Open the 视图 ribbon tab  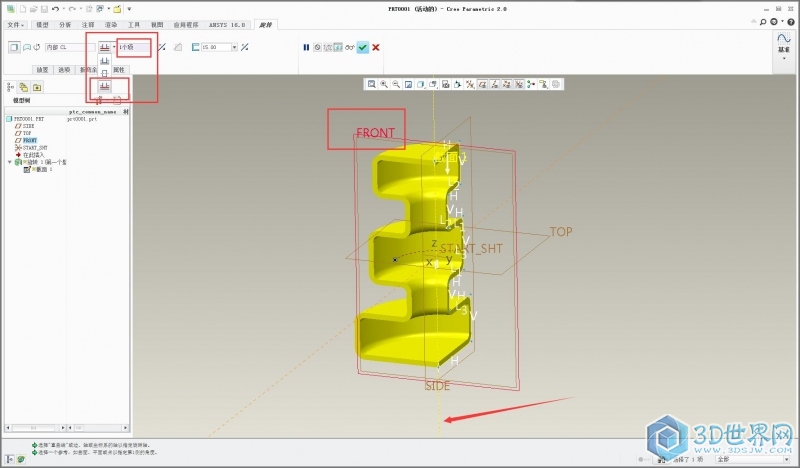coord(157,25)
